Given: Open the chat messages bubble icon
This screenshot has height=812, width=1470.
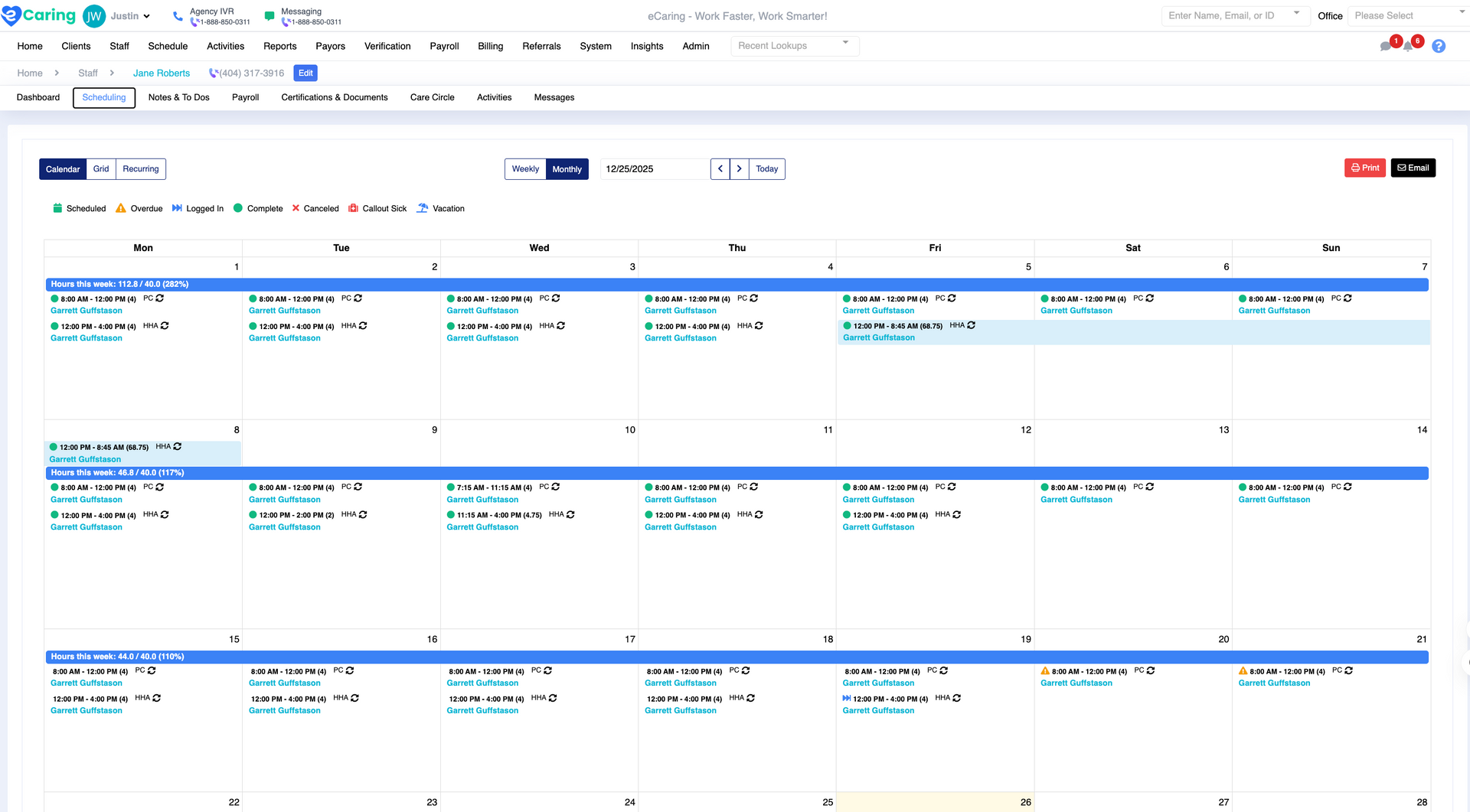Looking at the screenshot, I should click(x=1385, y=47).
